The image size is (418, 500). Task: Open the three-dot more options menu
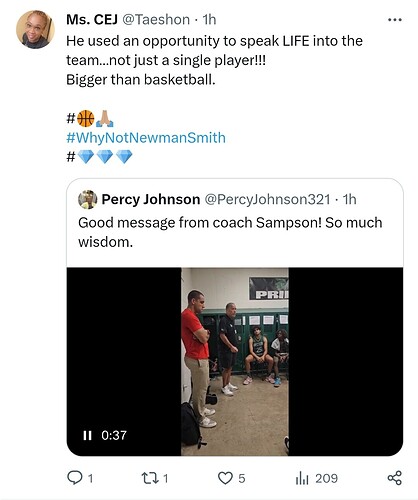(395, 20)
